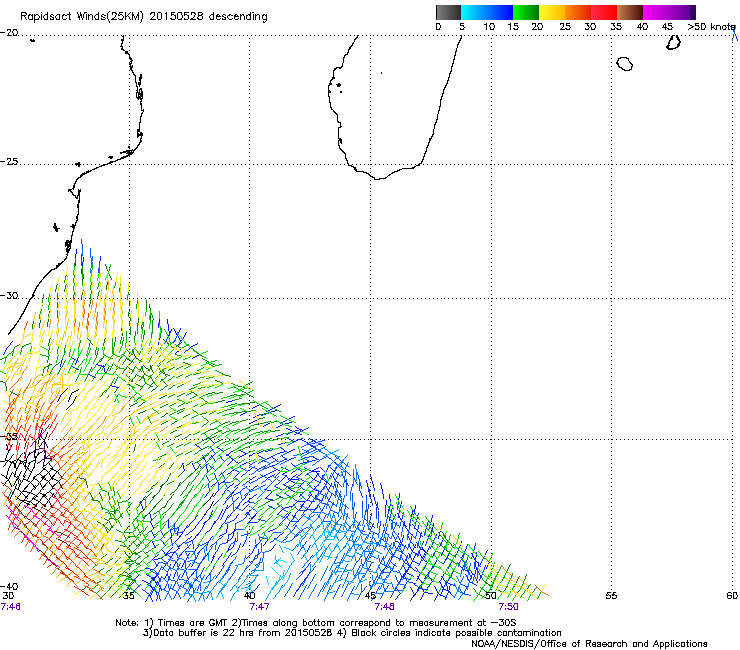Click the '-30' latitude axis label
Viewport: 740px width, 650px height.
coord(9,296)
